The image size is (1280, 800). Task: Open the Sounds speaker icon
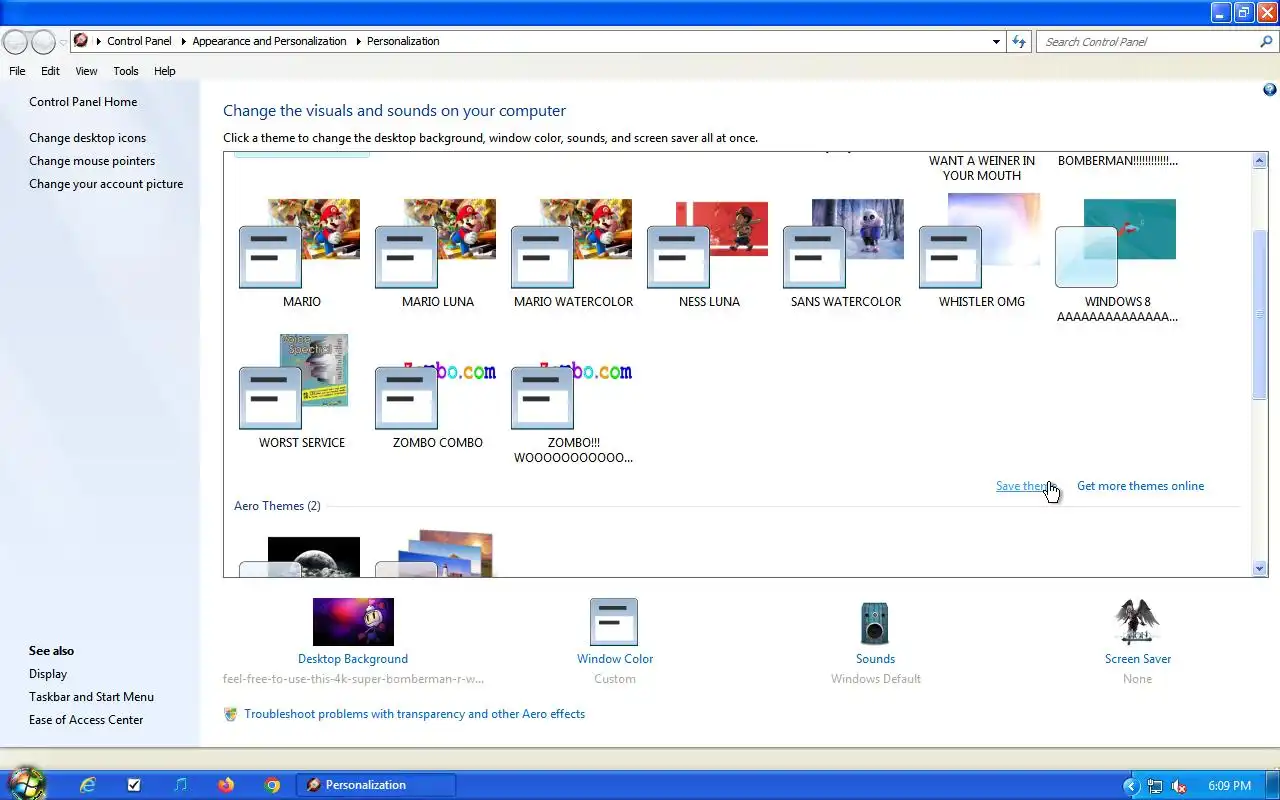tap(875, 623)
